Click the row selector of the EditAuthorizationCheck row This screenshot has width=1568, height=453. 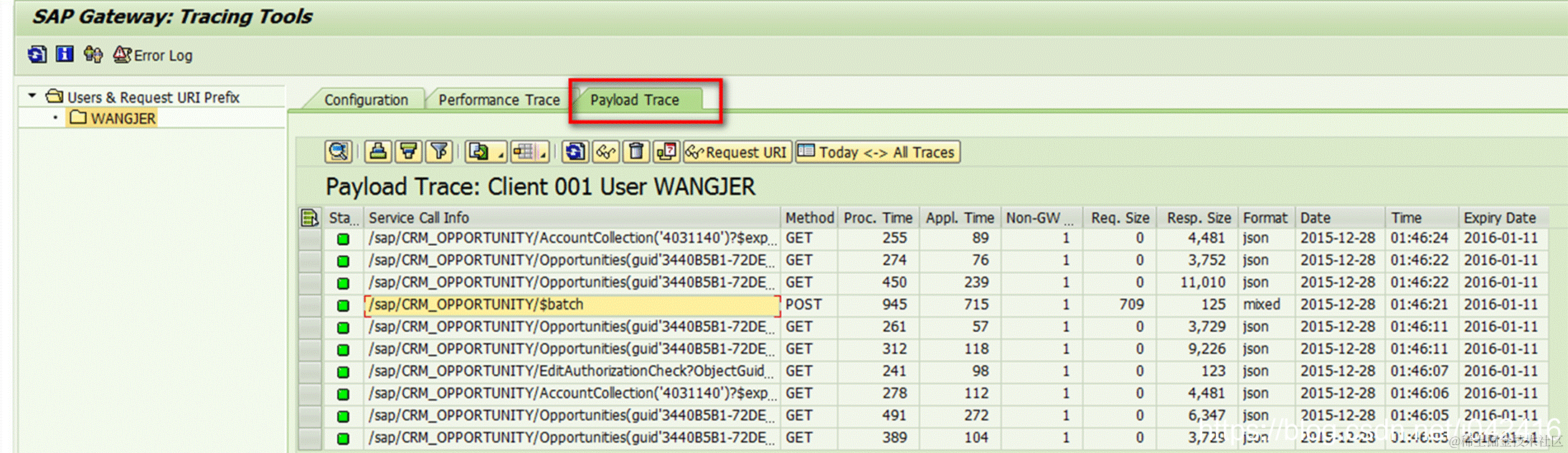click(x=310, y=372)
